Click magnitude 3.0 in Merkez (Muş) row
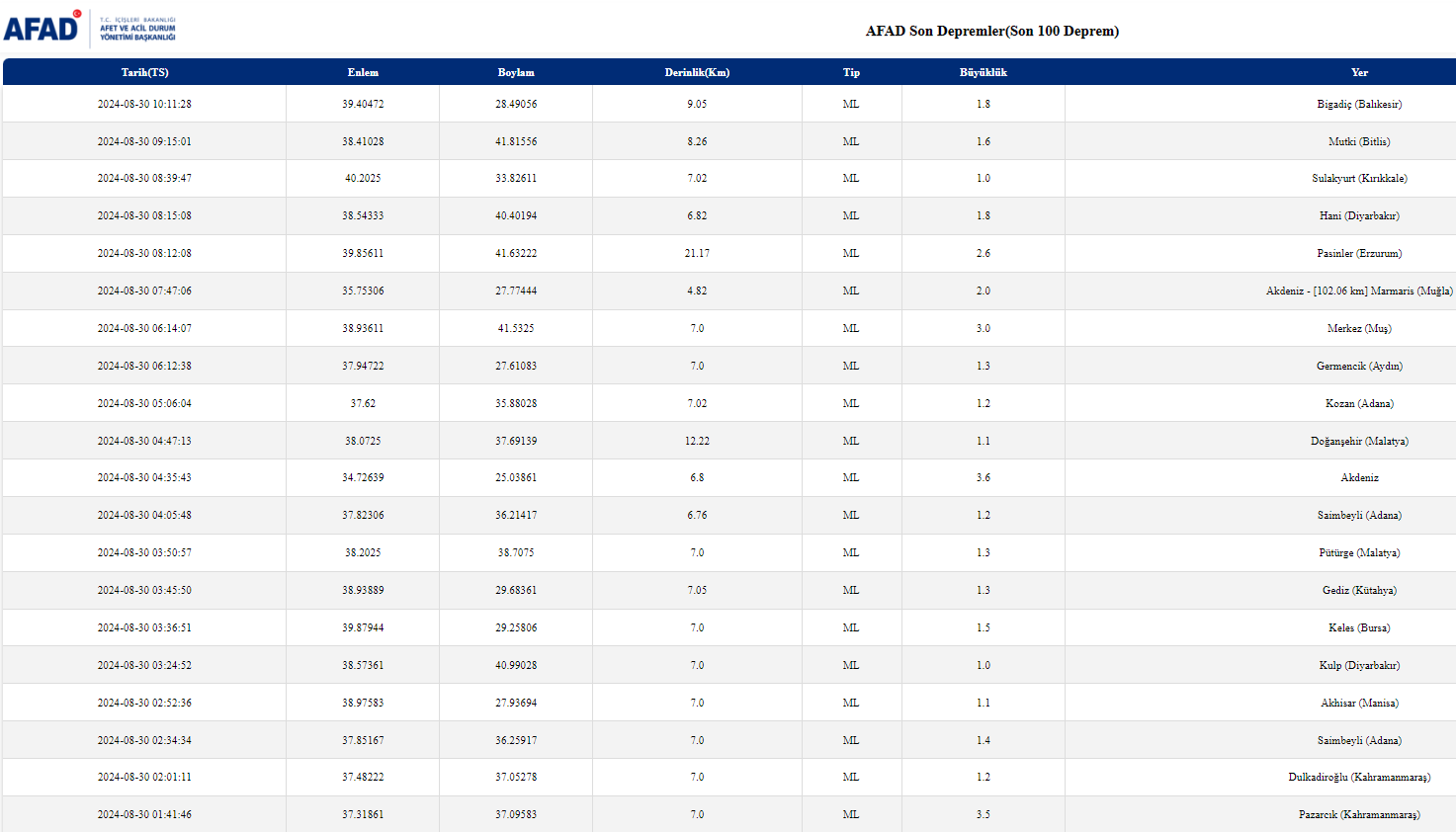Screen dimensions: 1456x832 click(x=983, y=328)
